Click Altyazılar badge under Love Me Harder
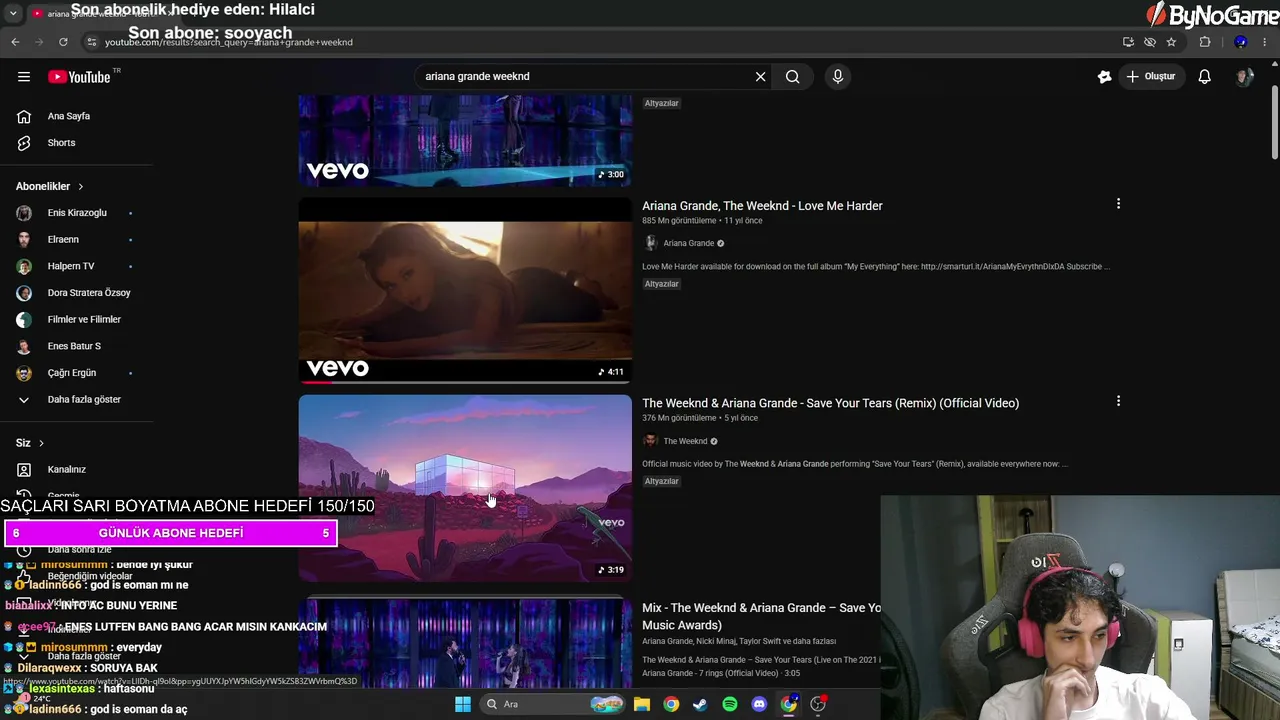1280x720 pixels. point(662,284)
